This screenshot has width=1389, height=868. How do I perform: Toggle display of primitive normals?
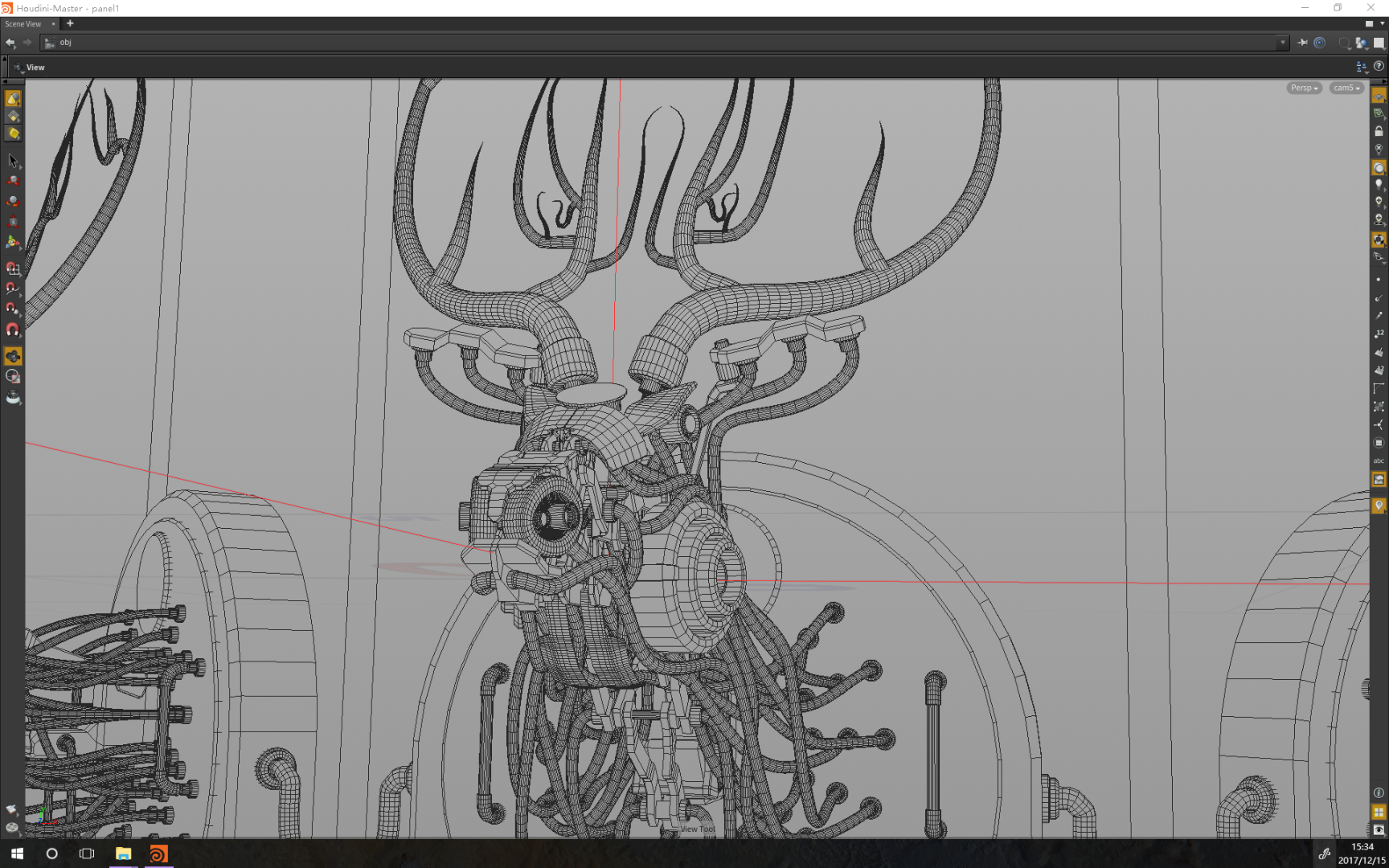(1379, 352)
